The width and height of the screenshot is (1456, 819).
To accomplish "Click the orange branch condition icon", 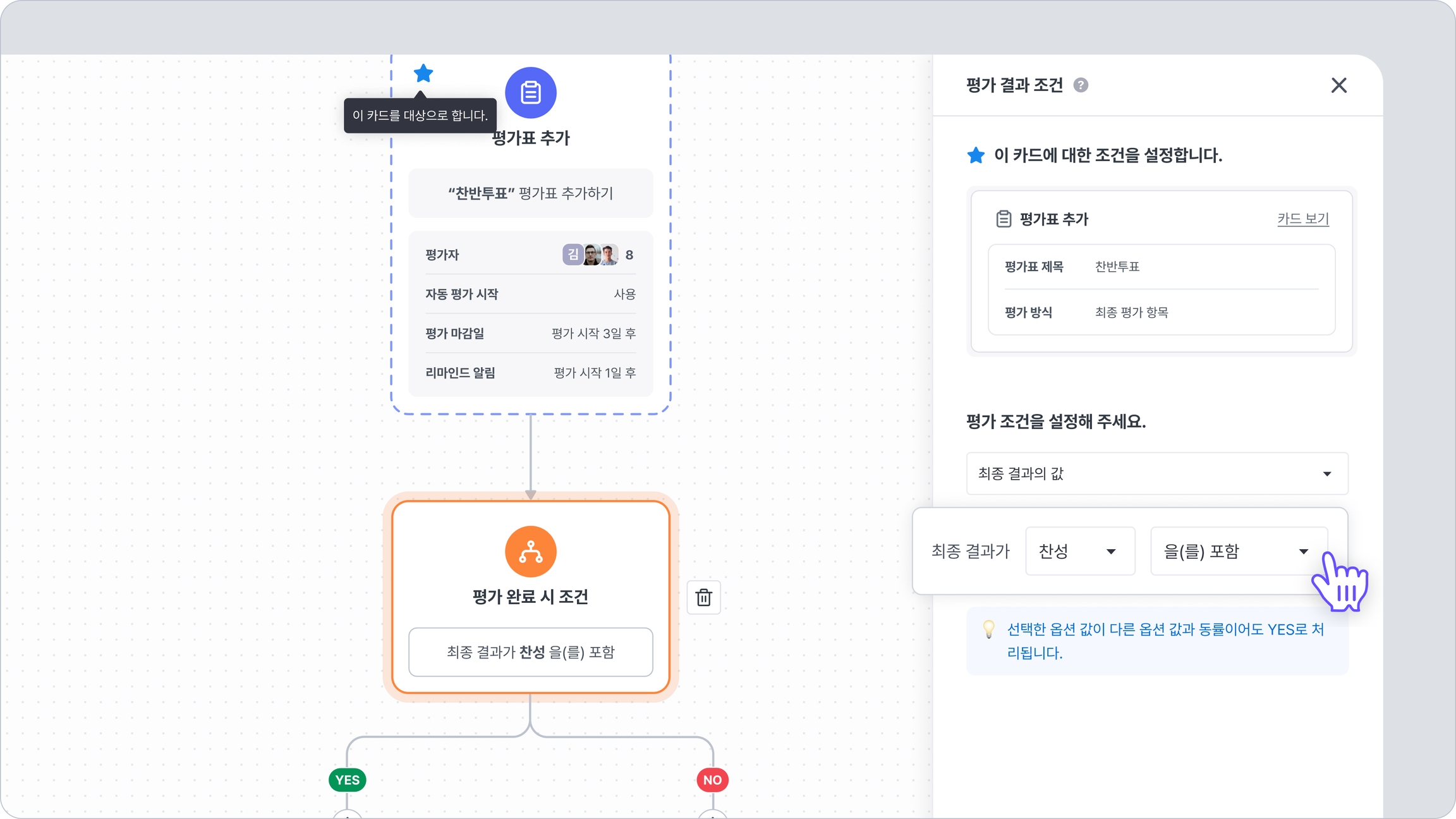I will click(530, 552).
